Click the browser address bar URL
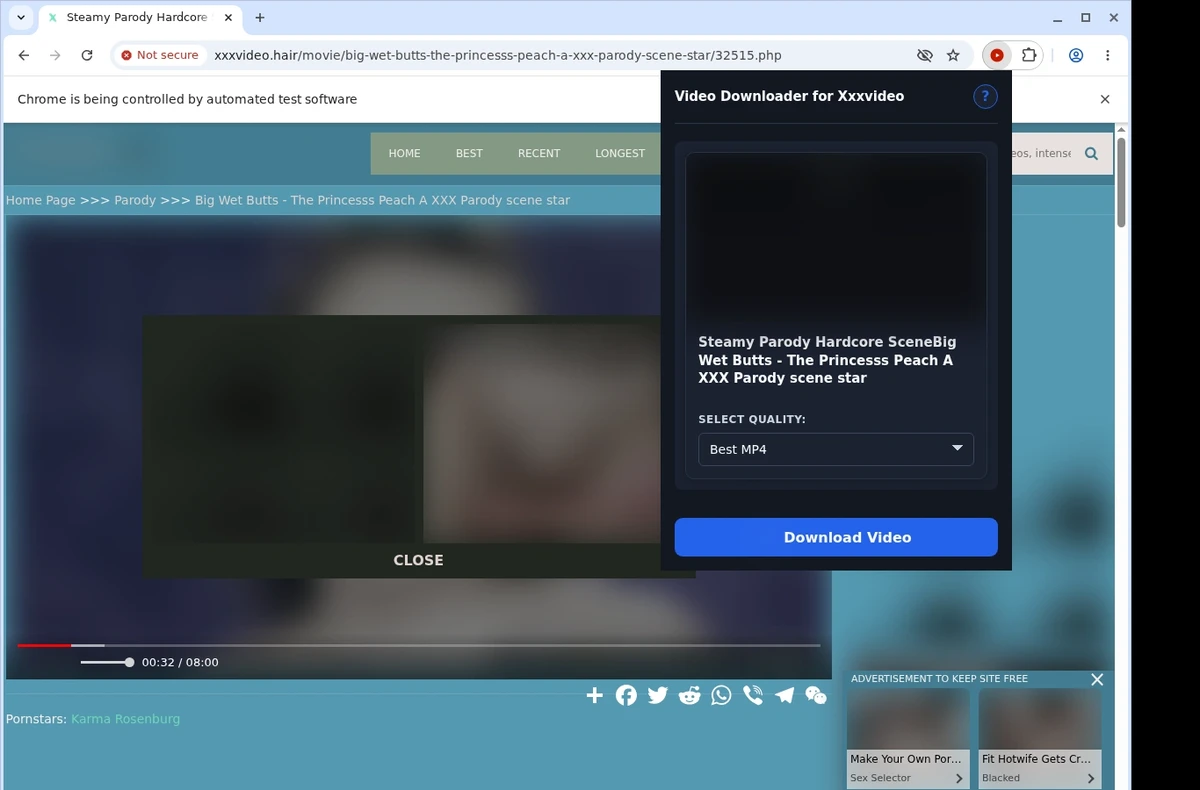 (x=498, y=56)
